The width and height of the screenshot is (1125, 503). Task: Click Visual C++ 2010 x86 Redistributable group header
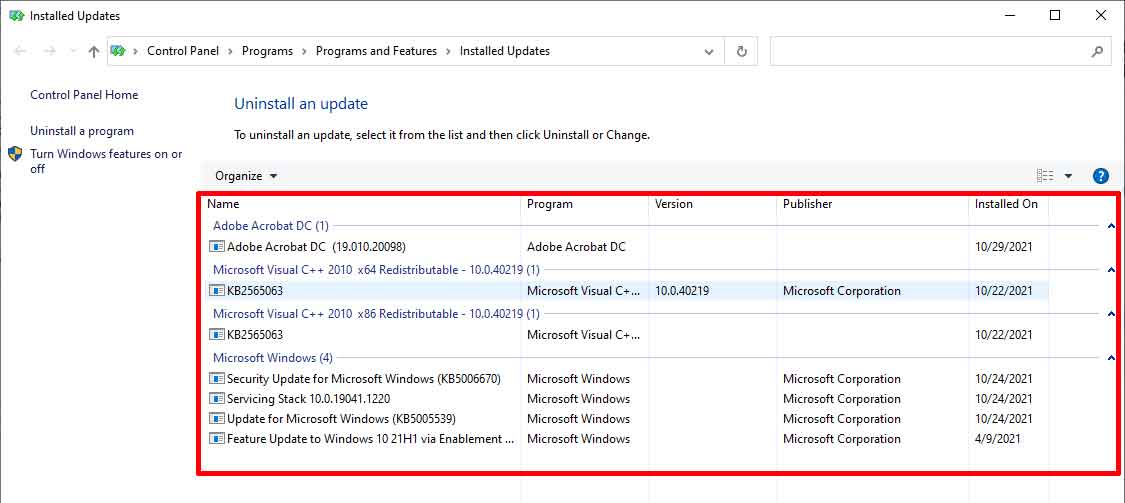point(376,314)
